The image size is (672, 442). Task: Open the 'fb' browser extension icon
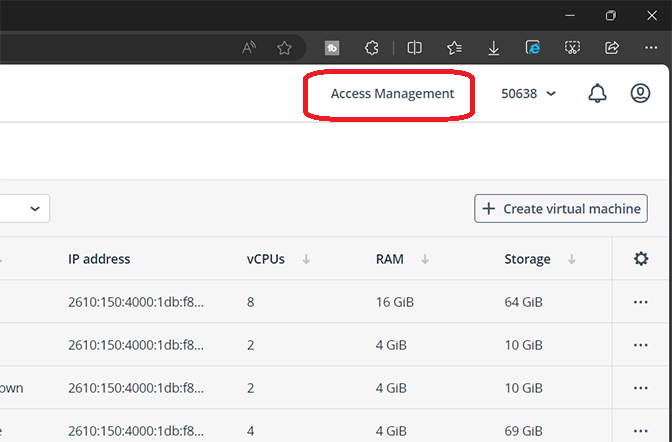[332, 48]
